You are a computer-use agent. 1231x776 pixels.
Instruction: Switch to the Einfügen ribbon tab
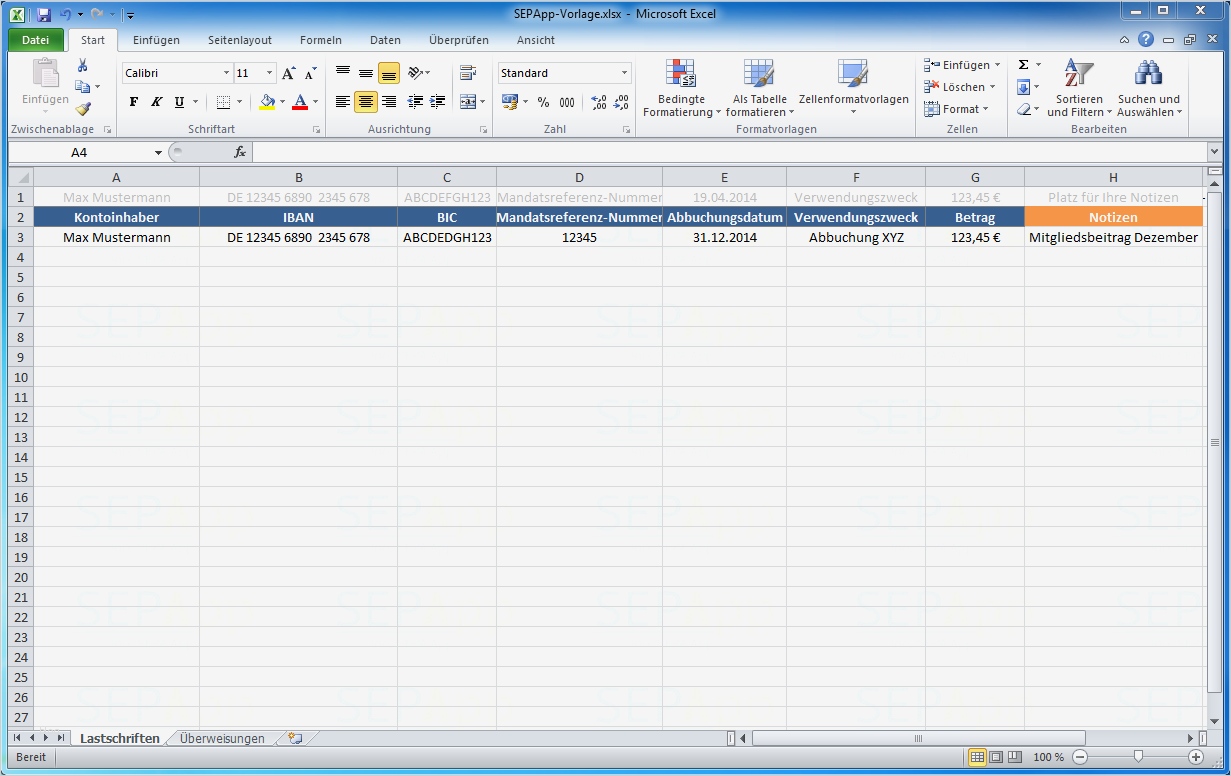click(156, 40)
